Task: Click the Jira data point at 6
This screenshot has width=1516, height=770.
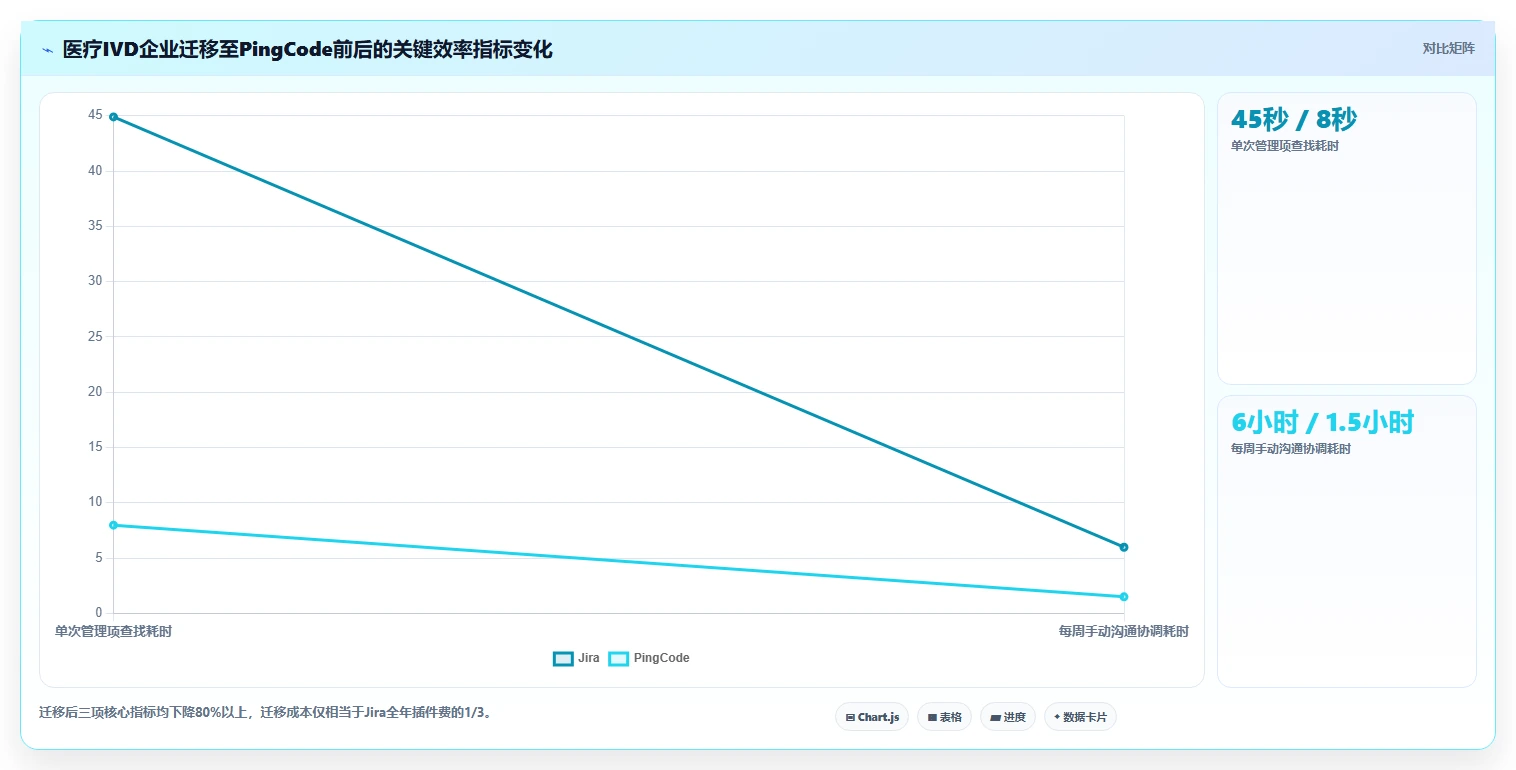Action: [x=1124, y=547]
